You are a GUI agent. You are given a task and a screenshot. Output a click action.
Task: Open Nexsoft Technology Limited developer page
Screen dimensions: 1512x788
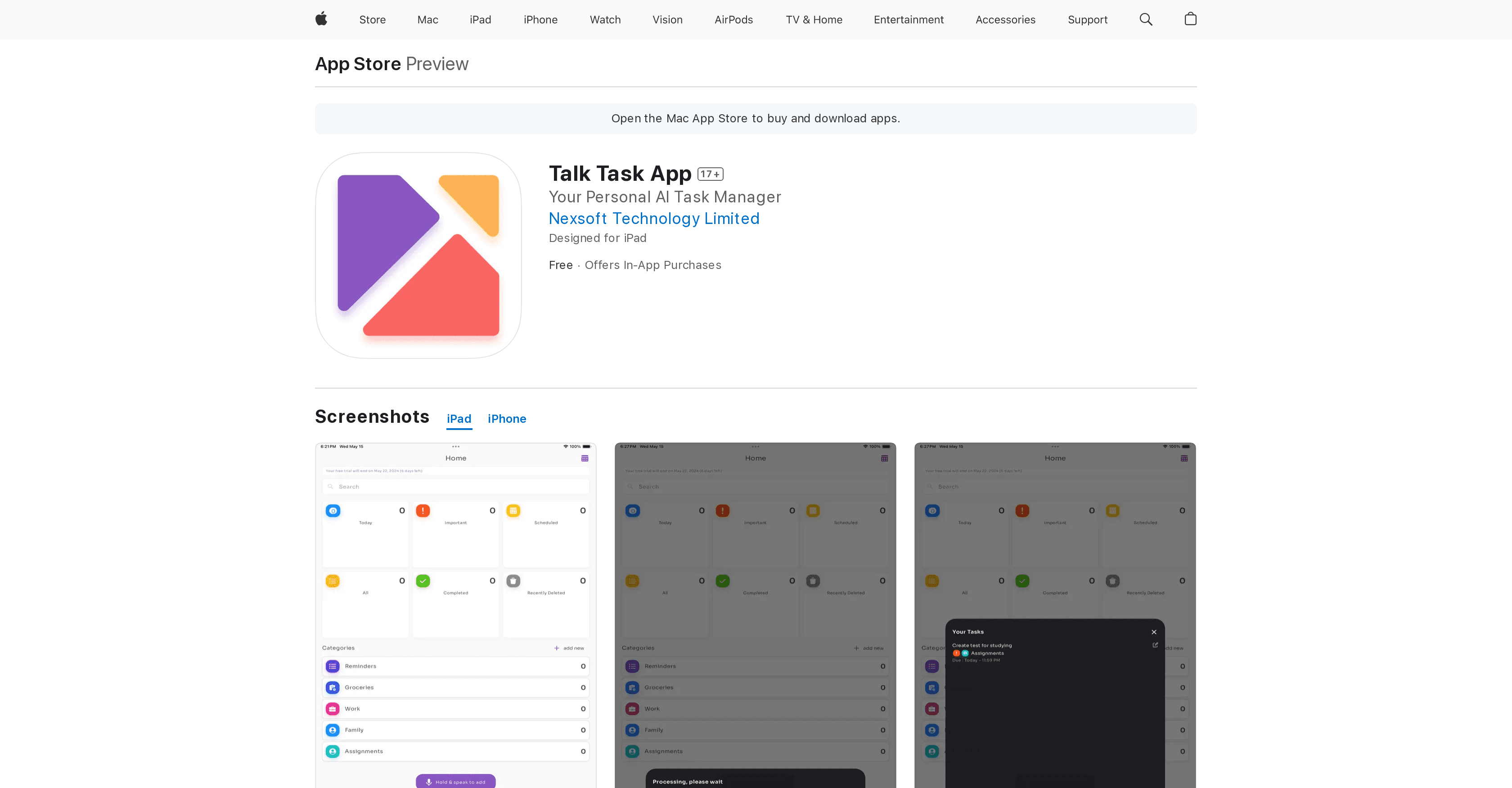point(654,218)
